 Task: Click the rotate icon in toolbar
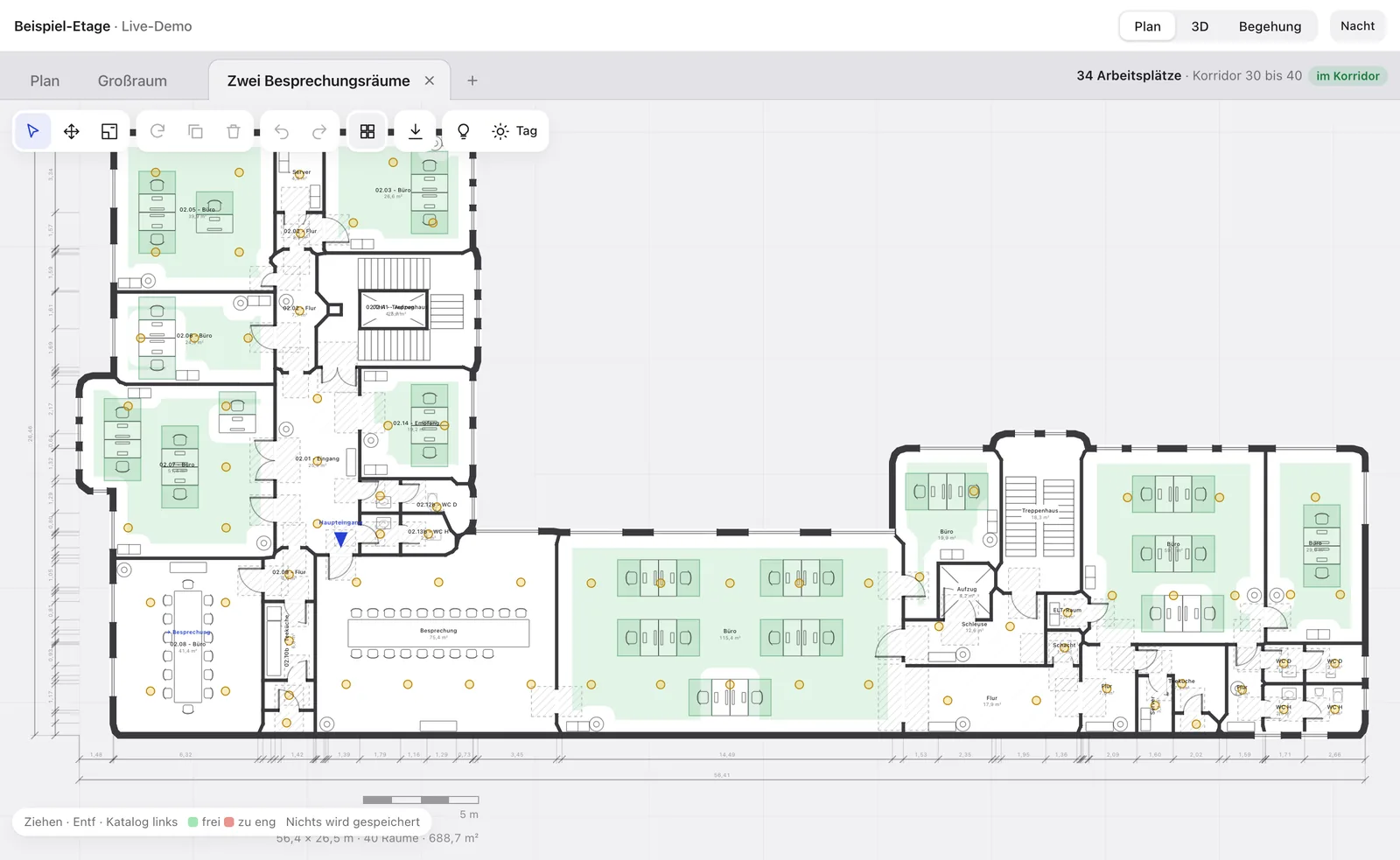coord(157,131)
